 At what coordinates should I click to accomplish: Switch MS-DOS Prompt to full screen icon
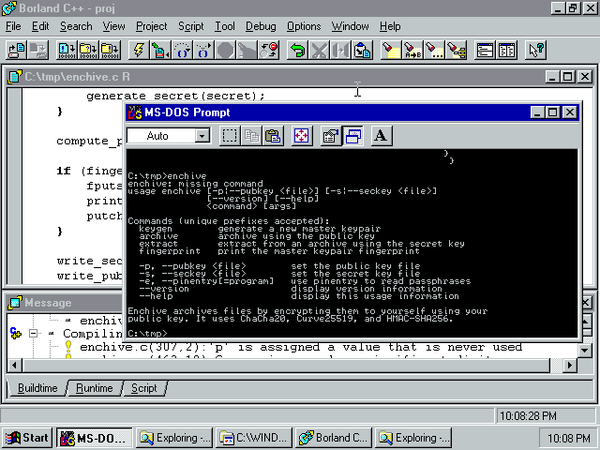(302, 136)
